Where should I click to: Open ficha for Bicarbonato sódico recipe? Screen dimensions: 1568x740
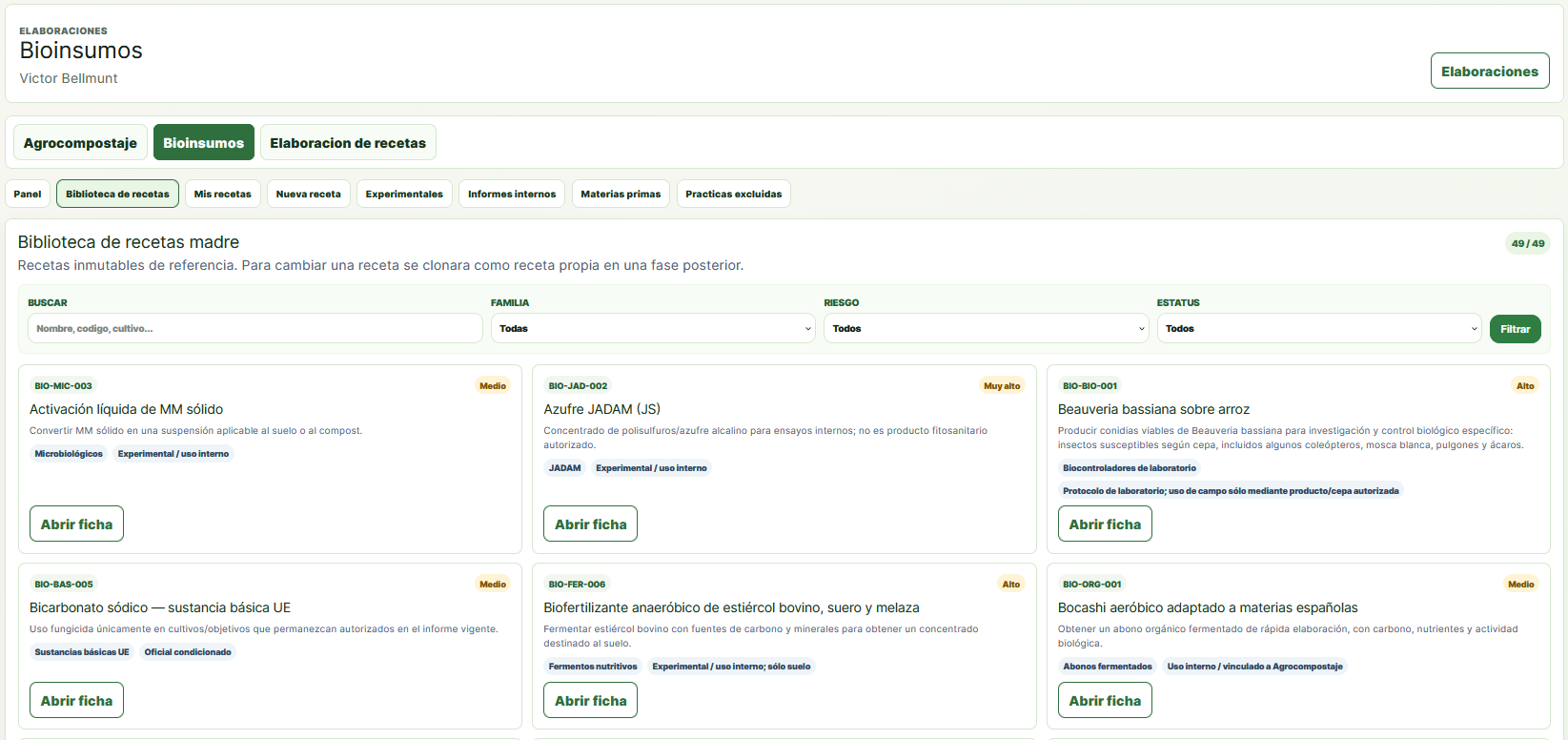coord(76,700)
